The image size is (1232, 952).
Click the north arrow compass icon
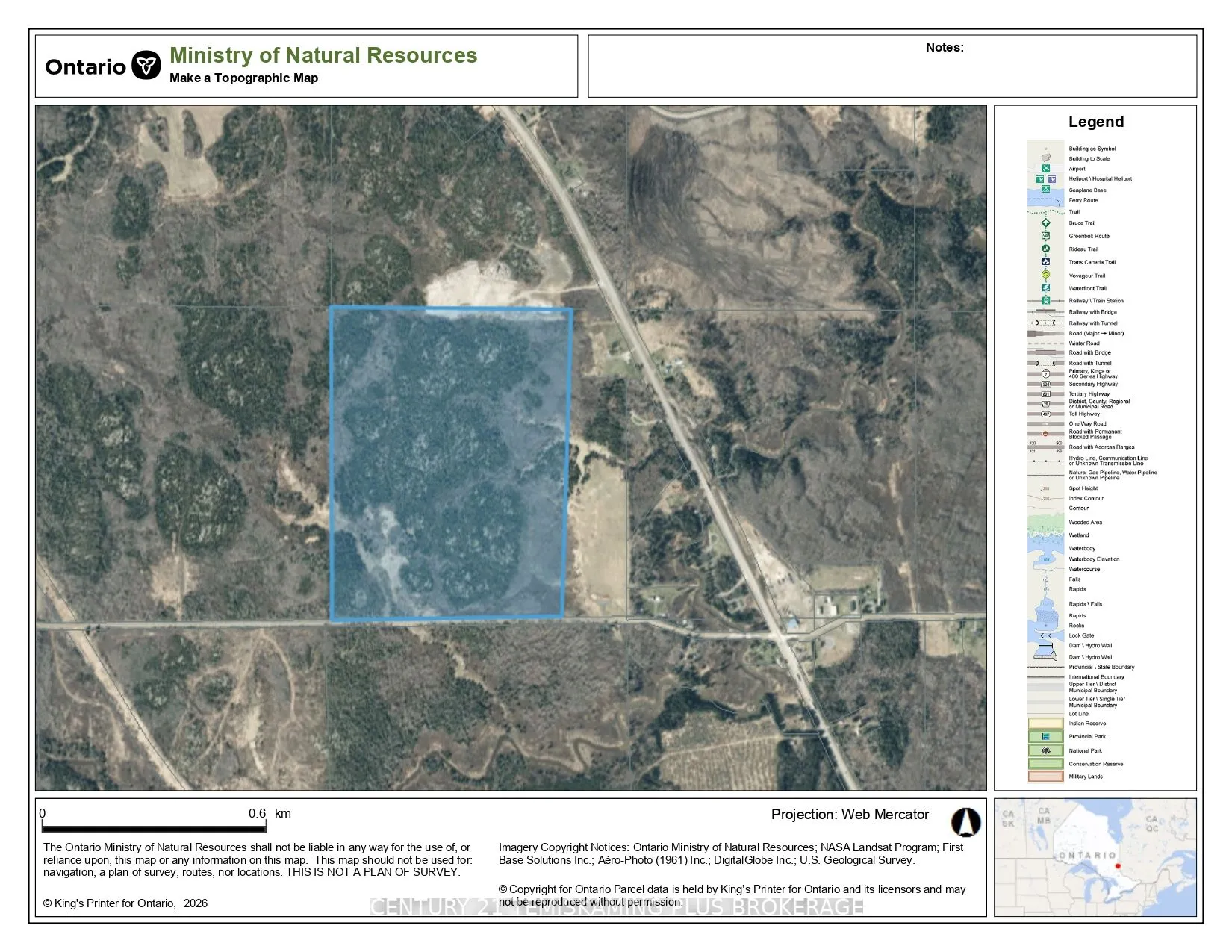click(965, 822)
